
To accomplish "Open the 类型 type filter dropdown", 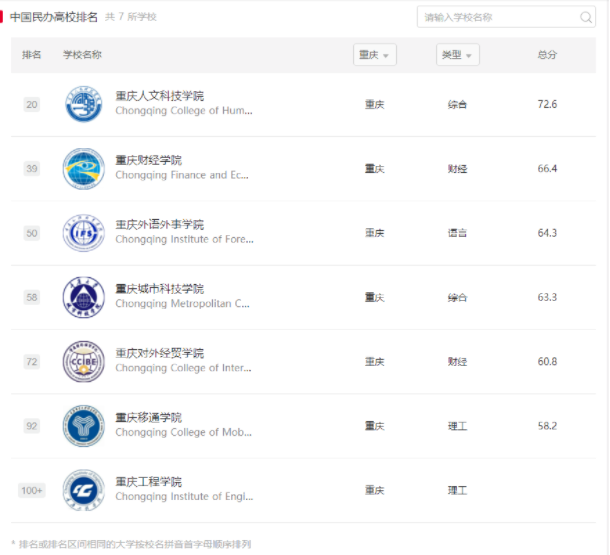I will pos(457,54).
